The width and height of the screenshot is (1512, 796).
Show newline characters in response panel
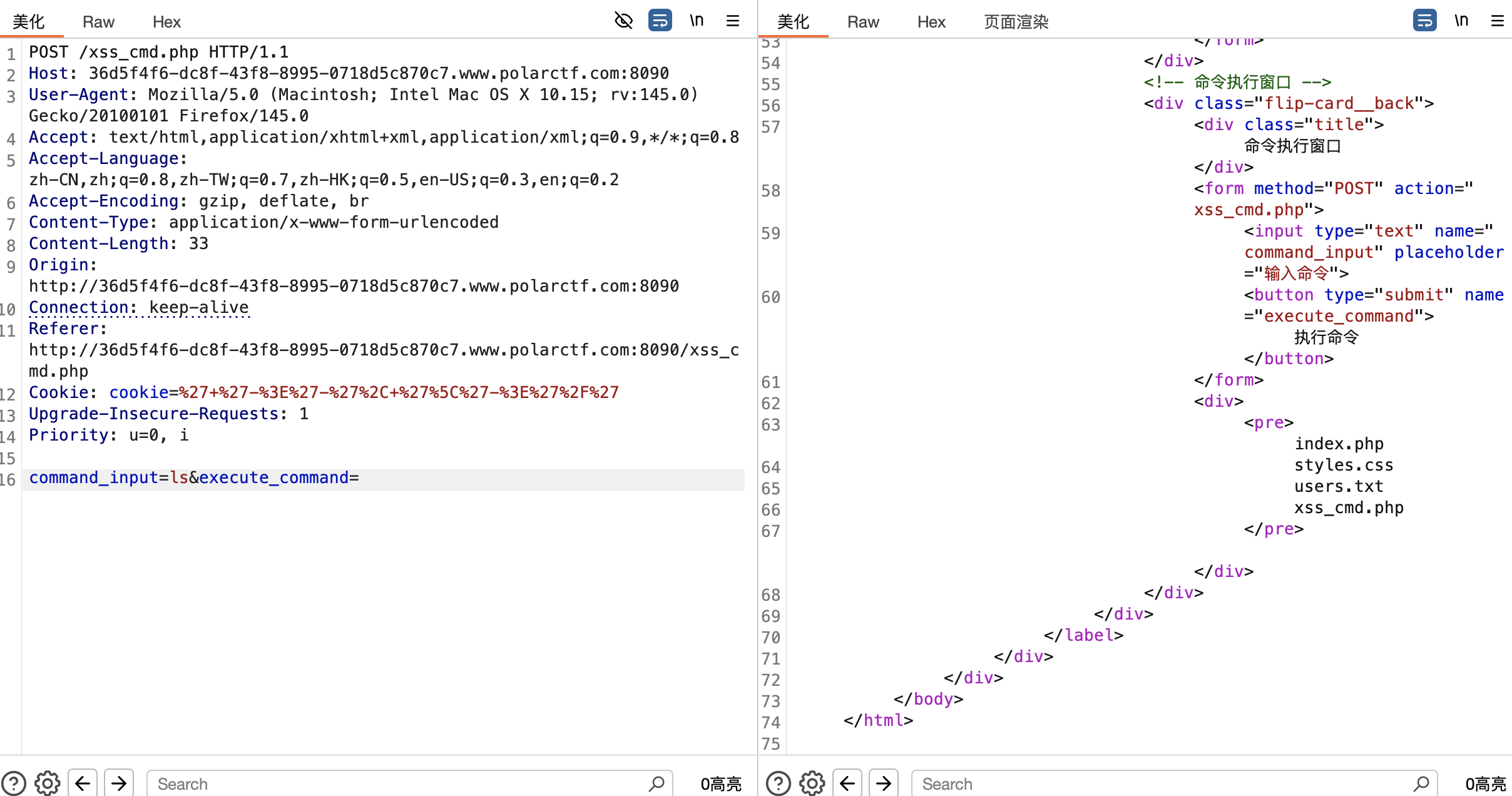click(1461, 21)
